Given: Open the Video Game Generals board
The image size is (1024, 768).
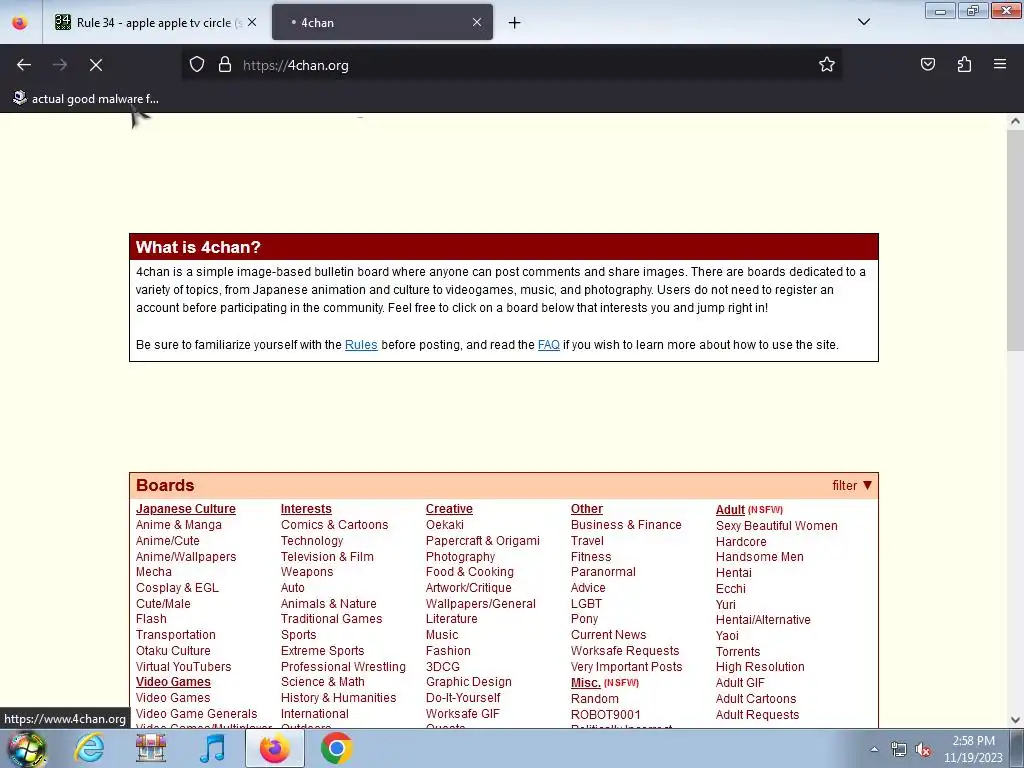Looking at the screenshot, I should 197,714.
